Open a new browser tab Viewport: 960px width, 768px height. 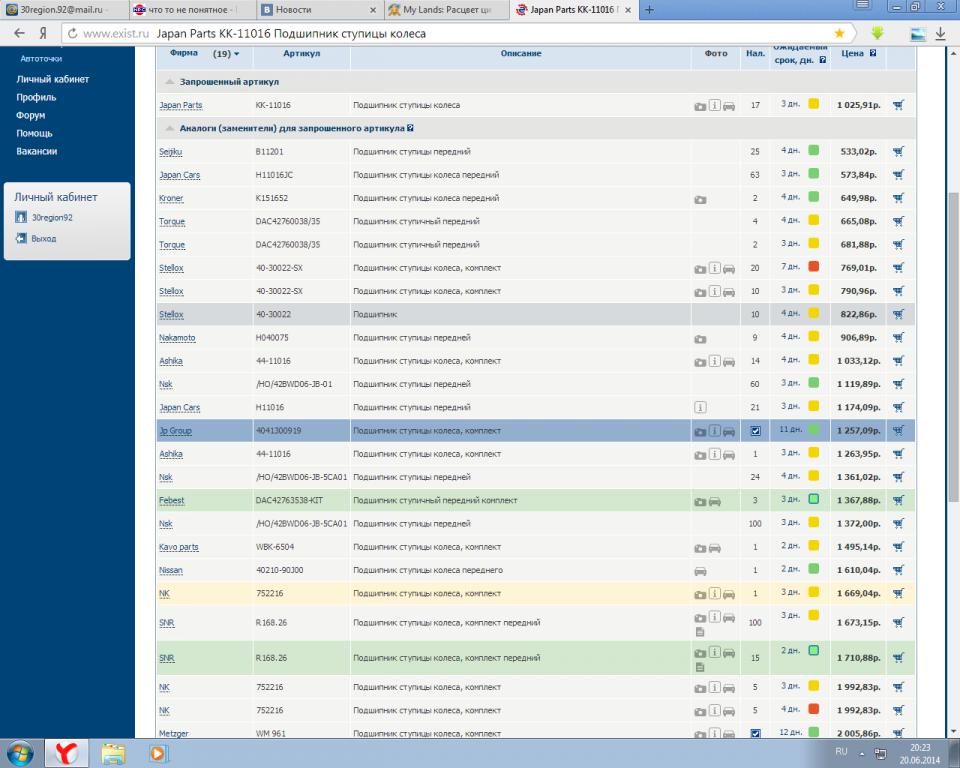[x=650, y=10]
